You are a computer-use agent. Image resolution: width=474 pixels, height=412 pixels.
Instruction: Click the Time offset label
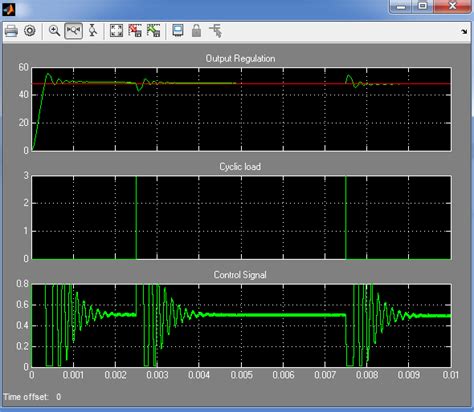pyautogui.click(x=26, y=397)
